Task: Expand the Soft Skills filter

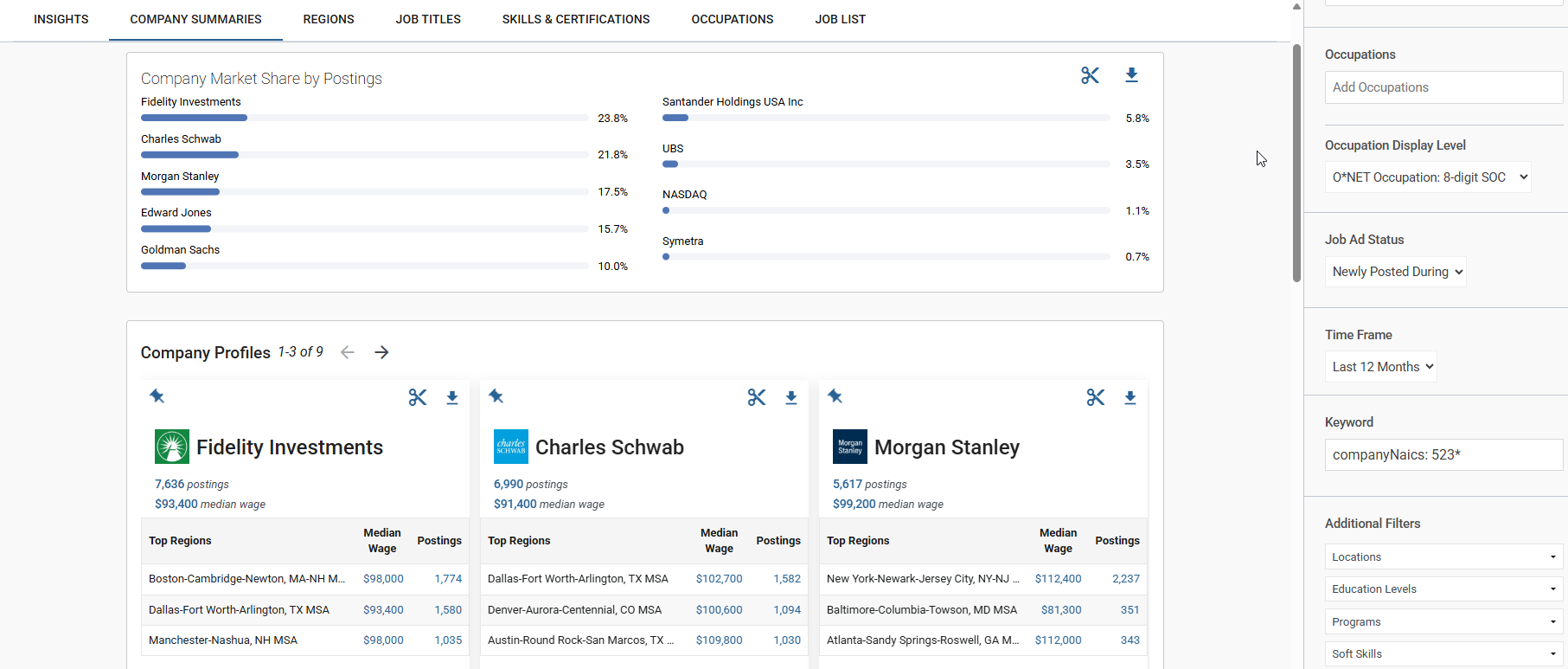Action: pos(1444,654)
